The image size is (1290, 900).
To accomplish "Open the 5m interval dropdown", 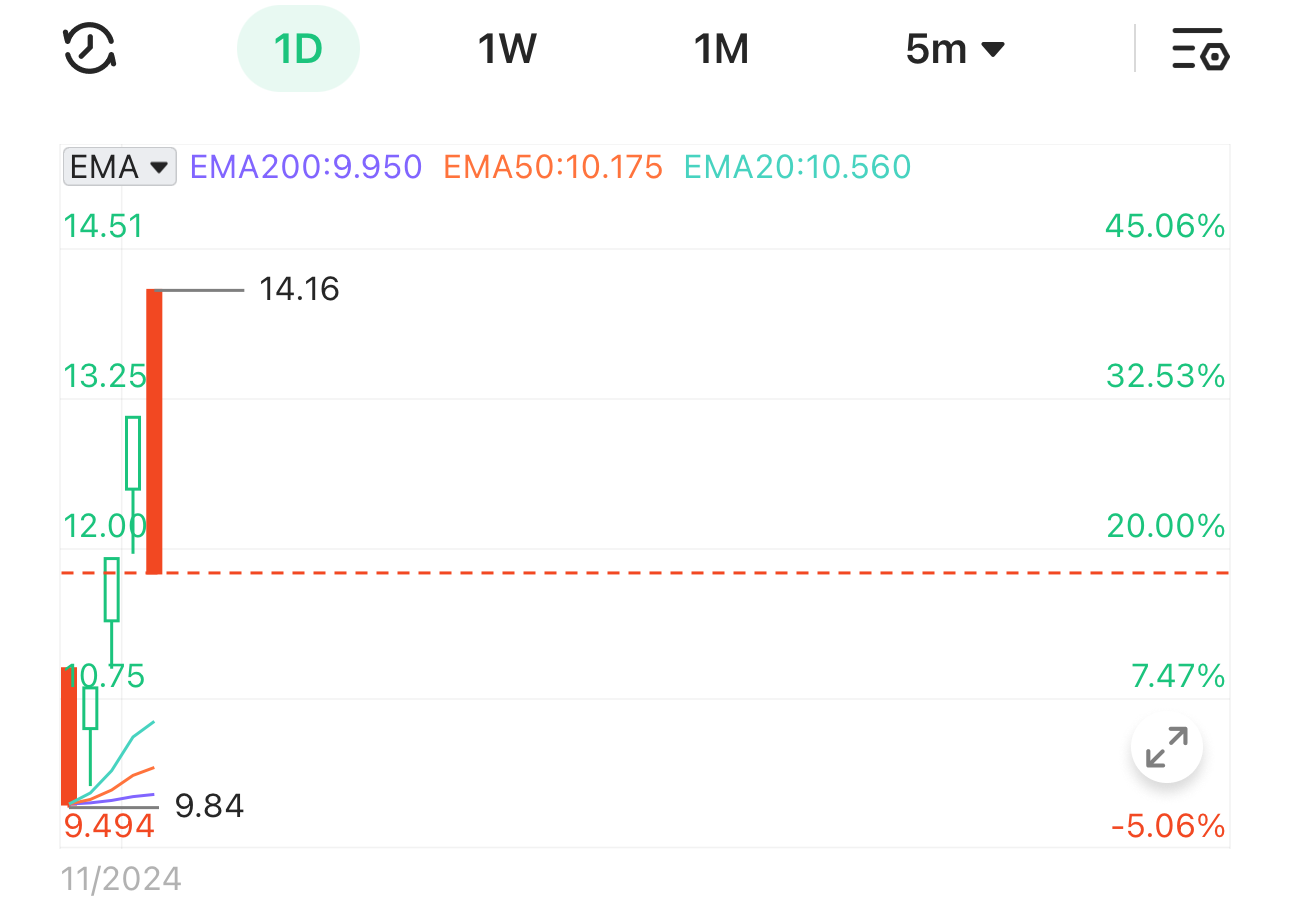I will (x=954, y=48).
